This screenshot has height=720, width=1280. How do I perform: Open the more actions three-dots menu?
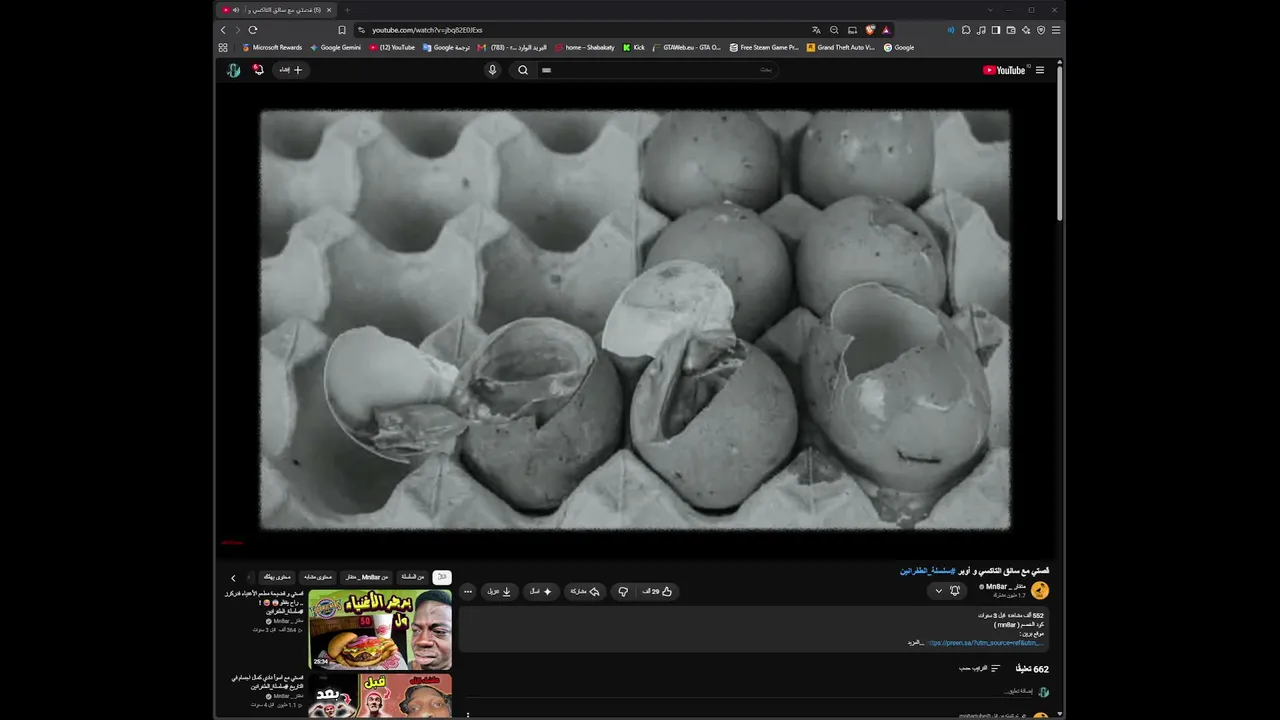467,591
